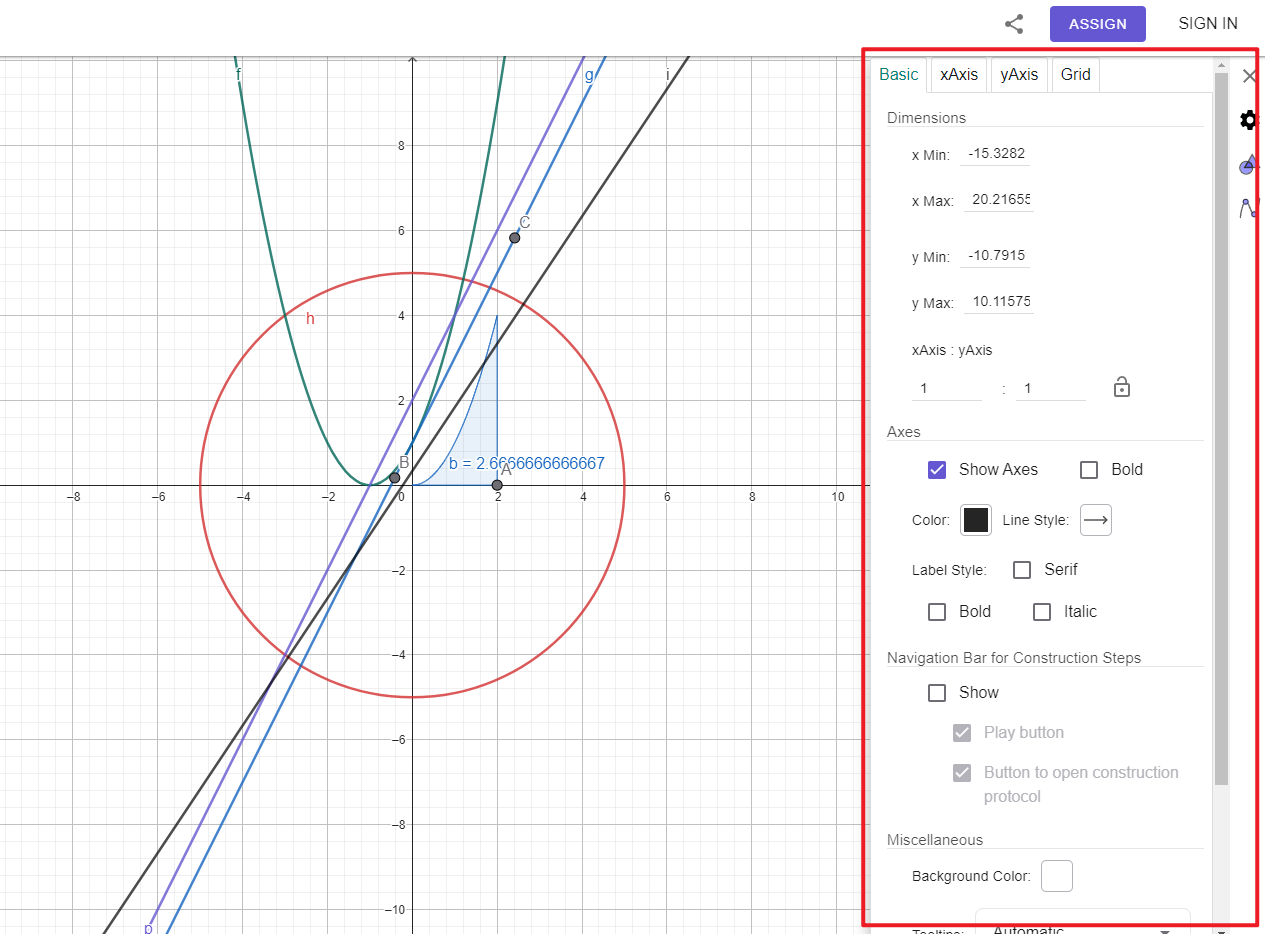Click the black line label i

(x=668, y=74)
